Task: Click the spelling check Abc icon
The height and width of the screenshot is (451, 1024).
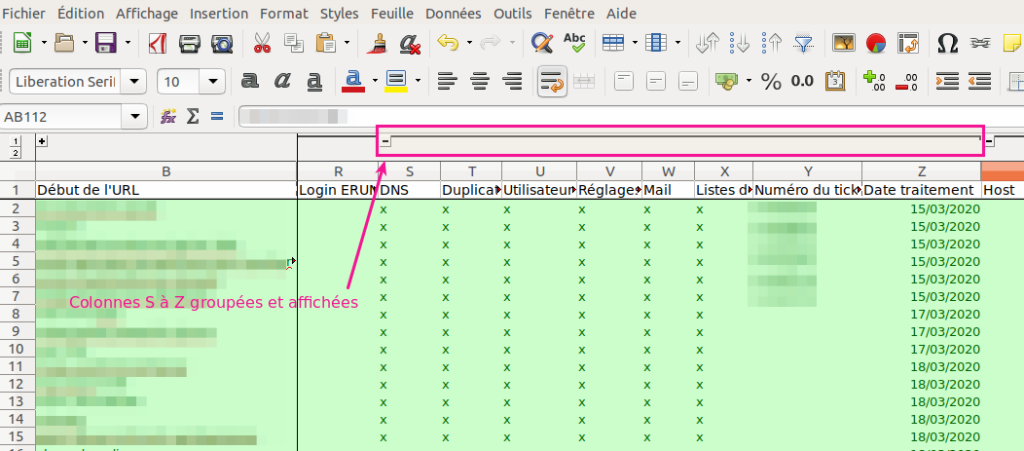Action: click(x=575, y=44)
